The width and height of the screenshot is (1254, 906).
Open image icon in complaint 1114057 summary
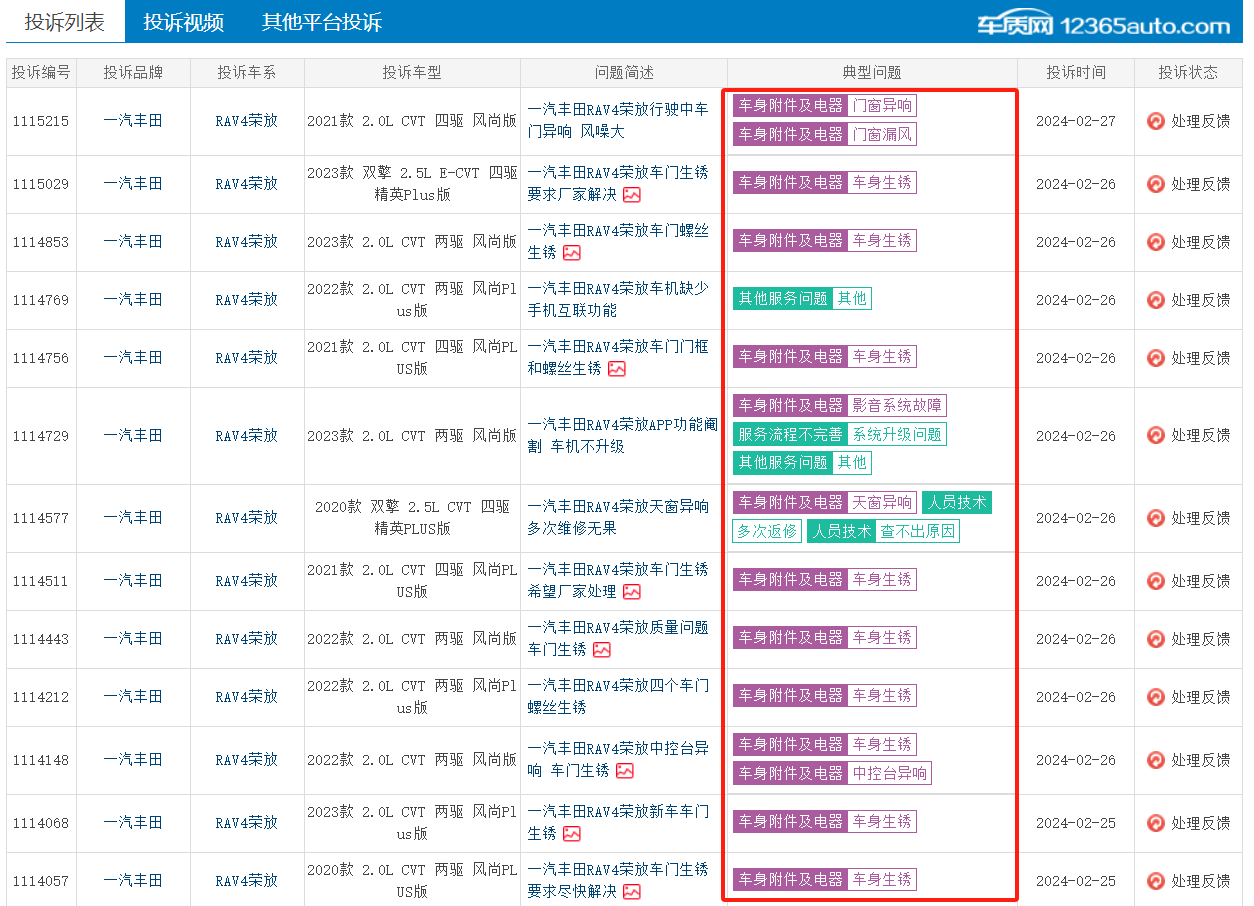point(632,892)
